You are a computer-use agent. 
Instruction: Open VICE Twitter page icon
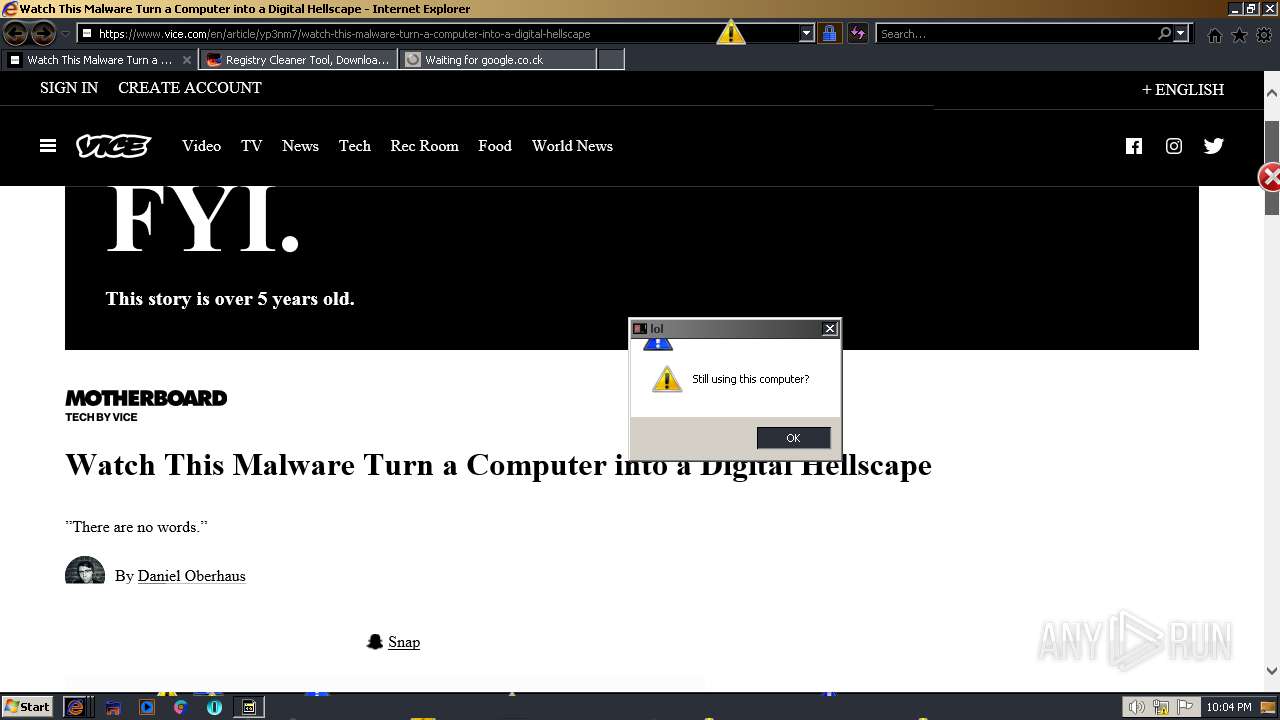[x=1214, y=146]
